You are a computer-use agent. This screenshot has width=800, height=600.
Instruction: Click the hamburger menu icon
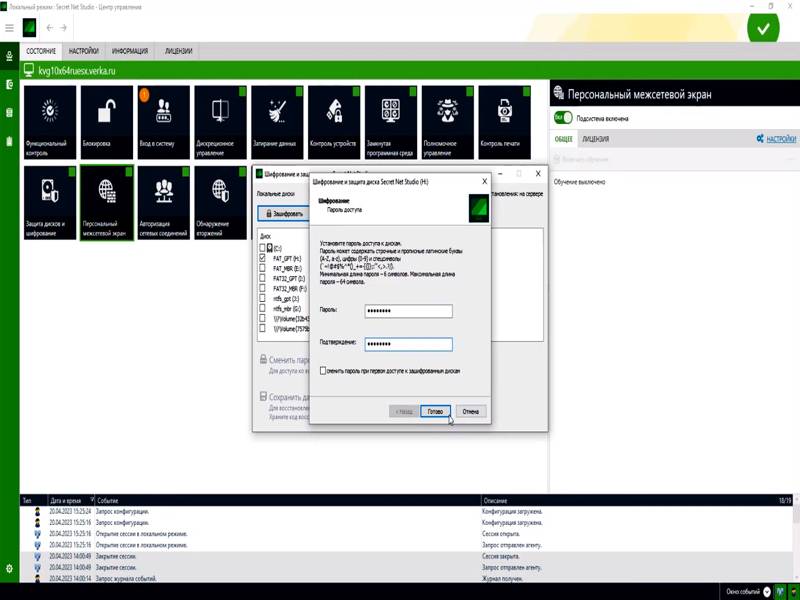pyautogui.click(x=10, y=28)
